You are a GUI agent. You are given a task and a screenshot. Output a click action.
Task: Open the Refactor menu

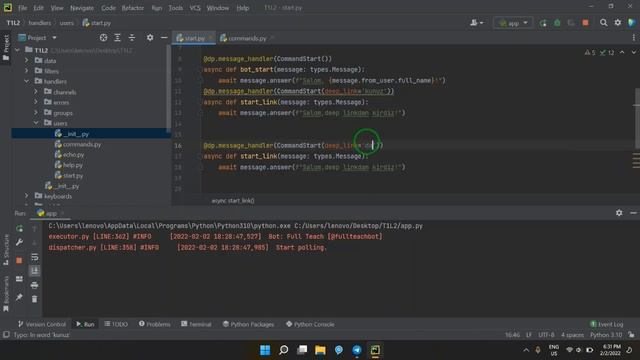point(133,8)
